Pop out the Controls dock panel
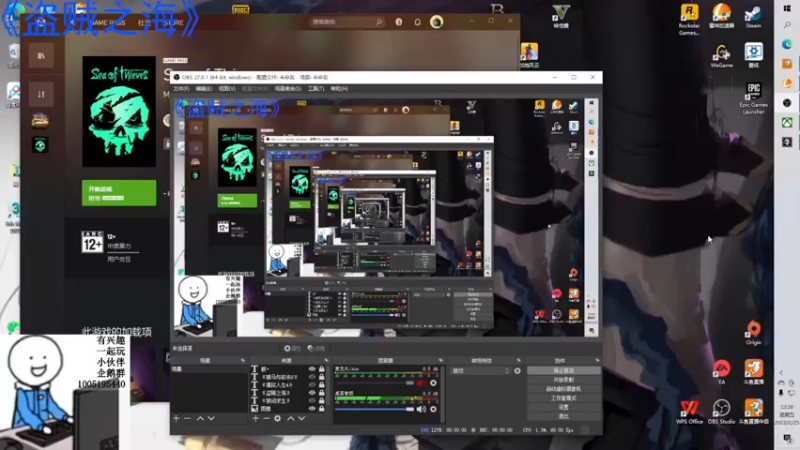Image resolution: width=800 pixels, height=450 pixels. pyautogui.click(x=597, y=360)
